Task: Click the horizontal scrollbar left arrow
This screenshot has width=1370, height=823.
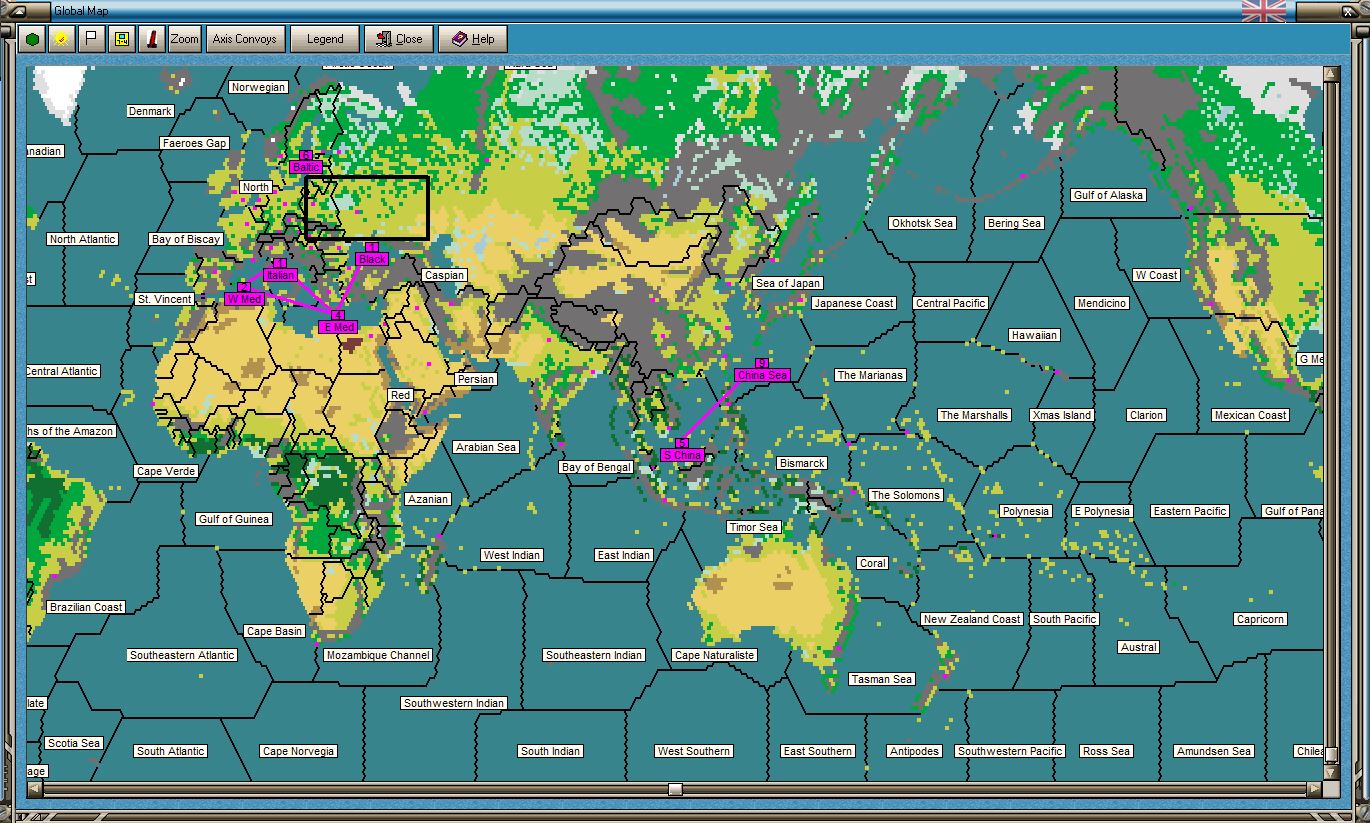Action: (x=34, y=789)
